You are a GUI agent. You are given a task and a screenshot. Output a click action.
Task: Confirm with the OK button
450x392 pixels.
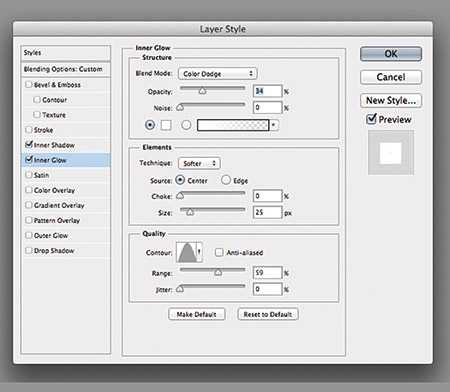(391, 54)
